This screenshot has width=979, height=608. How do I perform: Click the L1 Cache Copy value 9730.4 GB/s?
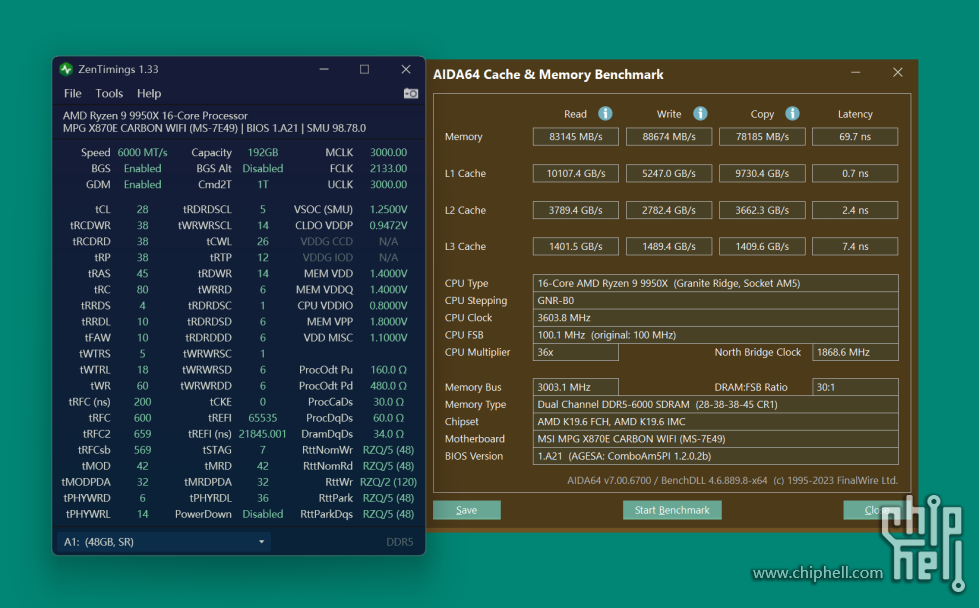pyautogui.click(x=762, y=174)
